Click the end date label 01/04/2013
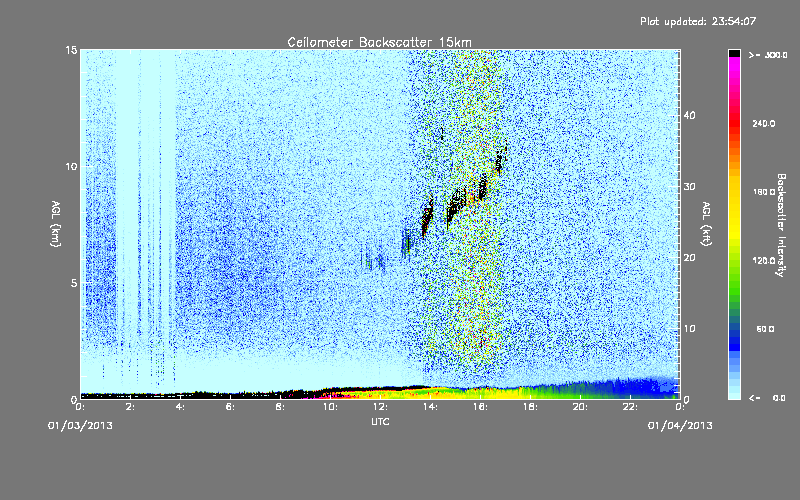The width and height of the screenshot is (800, 500). coord(680,426)
